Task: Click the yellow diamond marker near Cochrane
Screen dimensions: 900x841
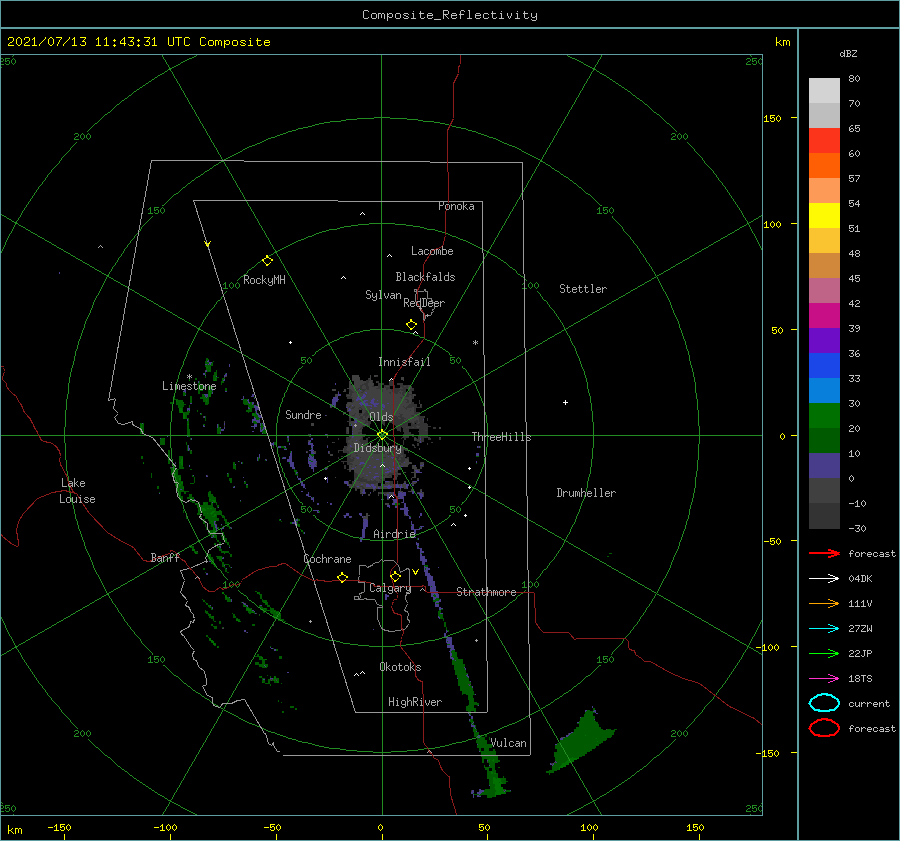Action: pyautogui.click(x=342, y=577)
